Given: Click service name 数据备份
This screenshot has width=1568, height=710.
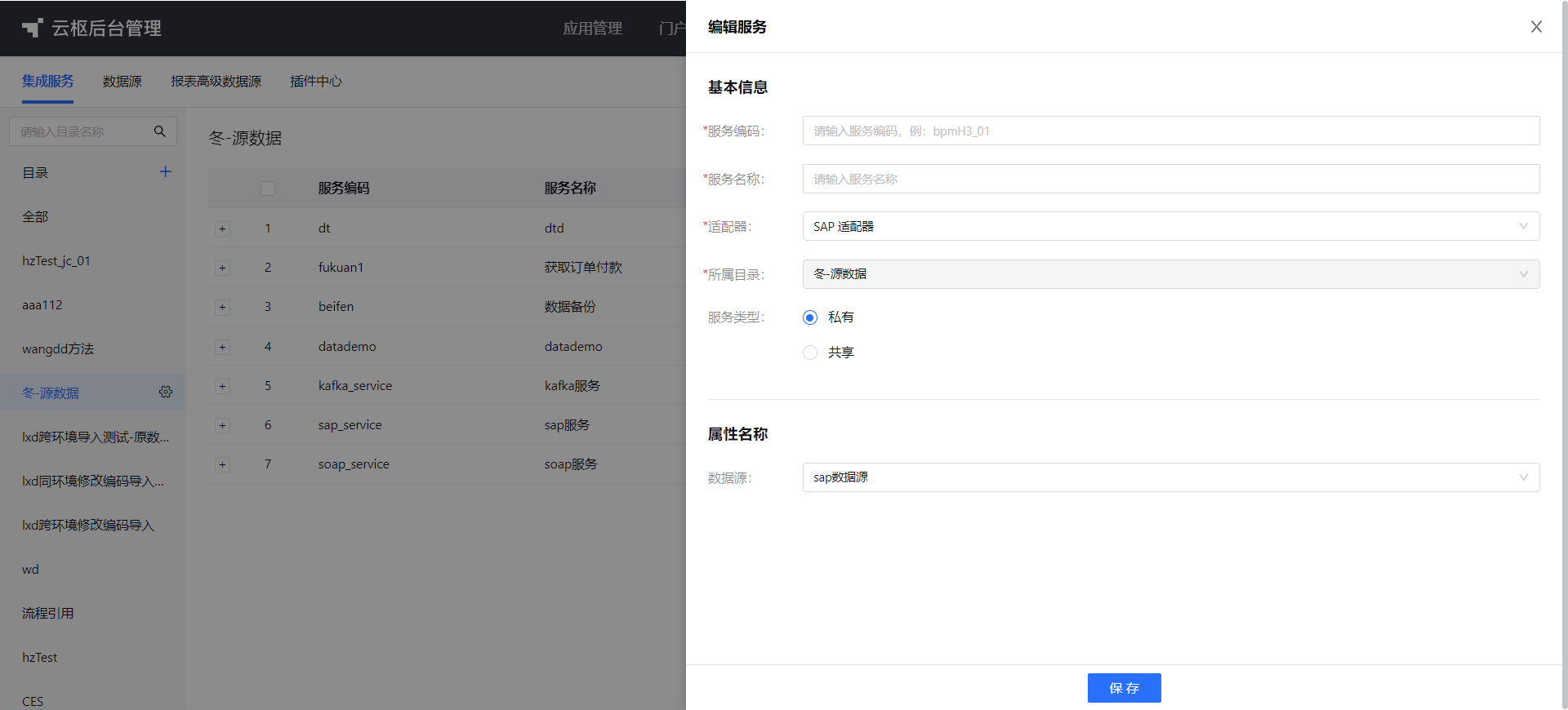Looking at the screenshot, I should point(570,306).
